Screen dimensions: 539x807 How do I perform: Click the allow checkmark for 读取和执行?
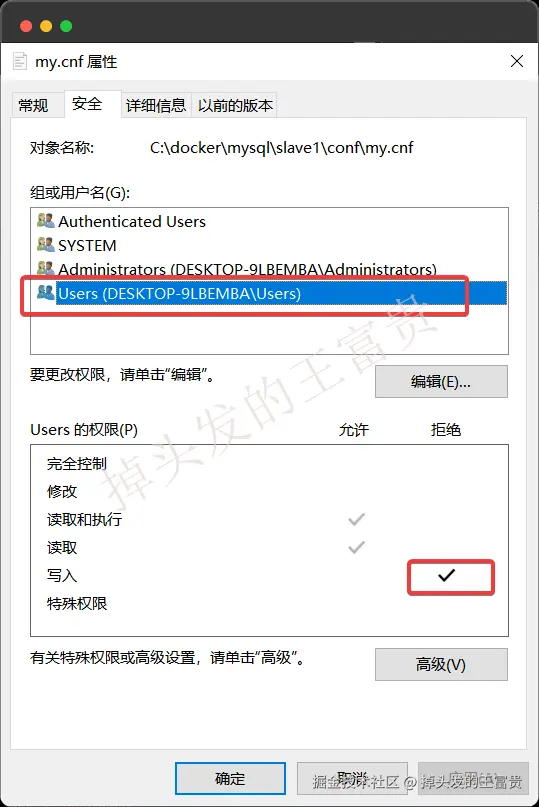(x=356, y=519)
